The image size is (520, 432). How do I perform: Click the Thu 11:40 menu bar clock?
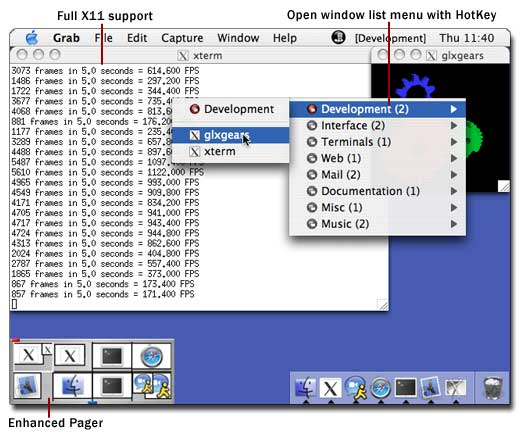pyautogui.click(x=467, y=38)
